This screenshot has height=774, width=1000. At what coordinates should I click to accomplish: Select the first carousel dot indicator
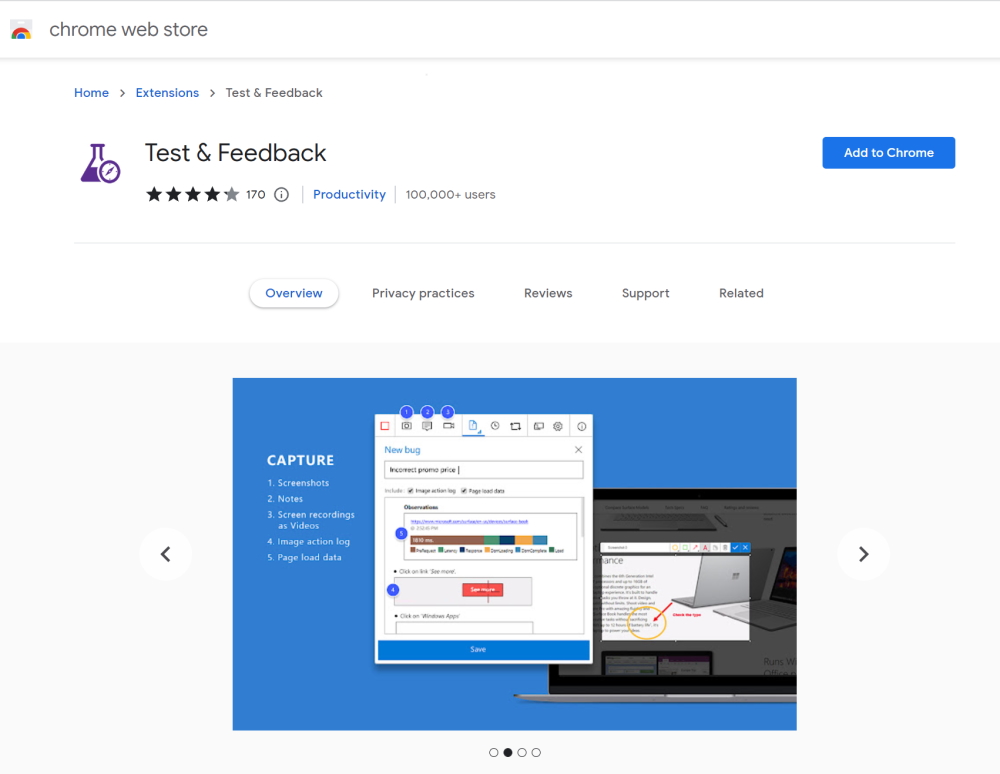point(494,752)
